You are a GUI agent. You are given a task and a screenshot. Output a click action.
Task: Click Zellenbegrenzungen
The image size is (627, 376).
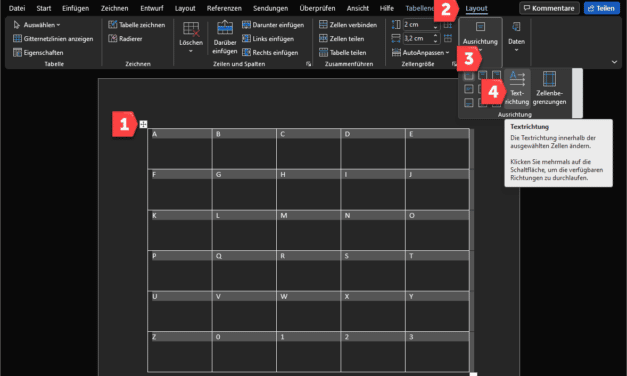[x=549, y=88]
